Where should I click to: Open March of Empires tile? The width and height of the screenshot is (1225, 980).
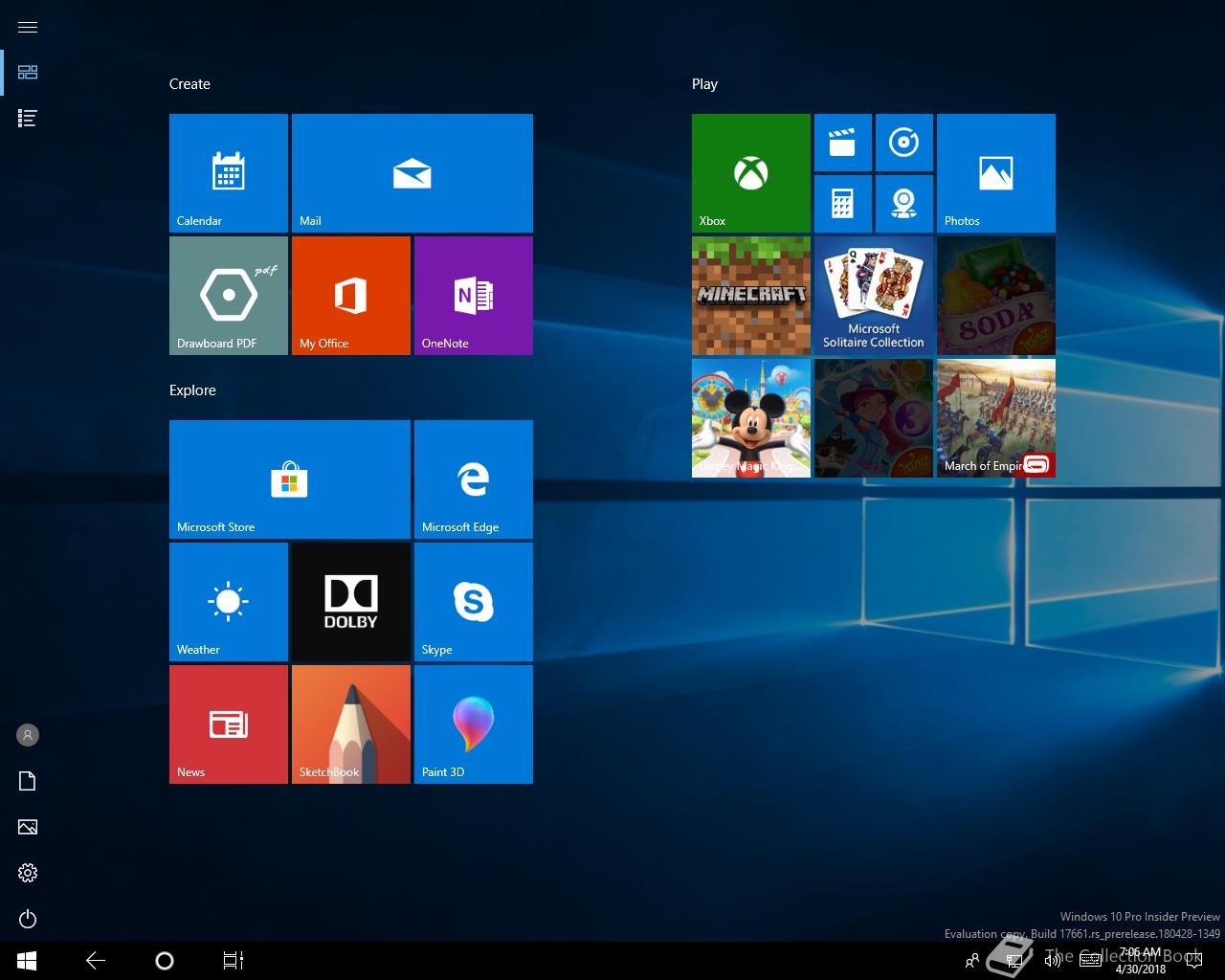click(996, 418)
